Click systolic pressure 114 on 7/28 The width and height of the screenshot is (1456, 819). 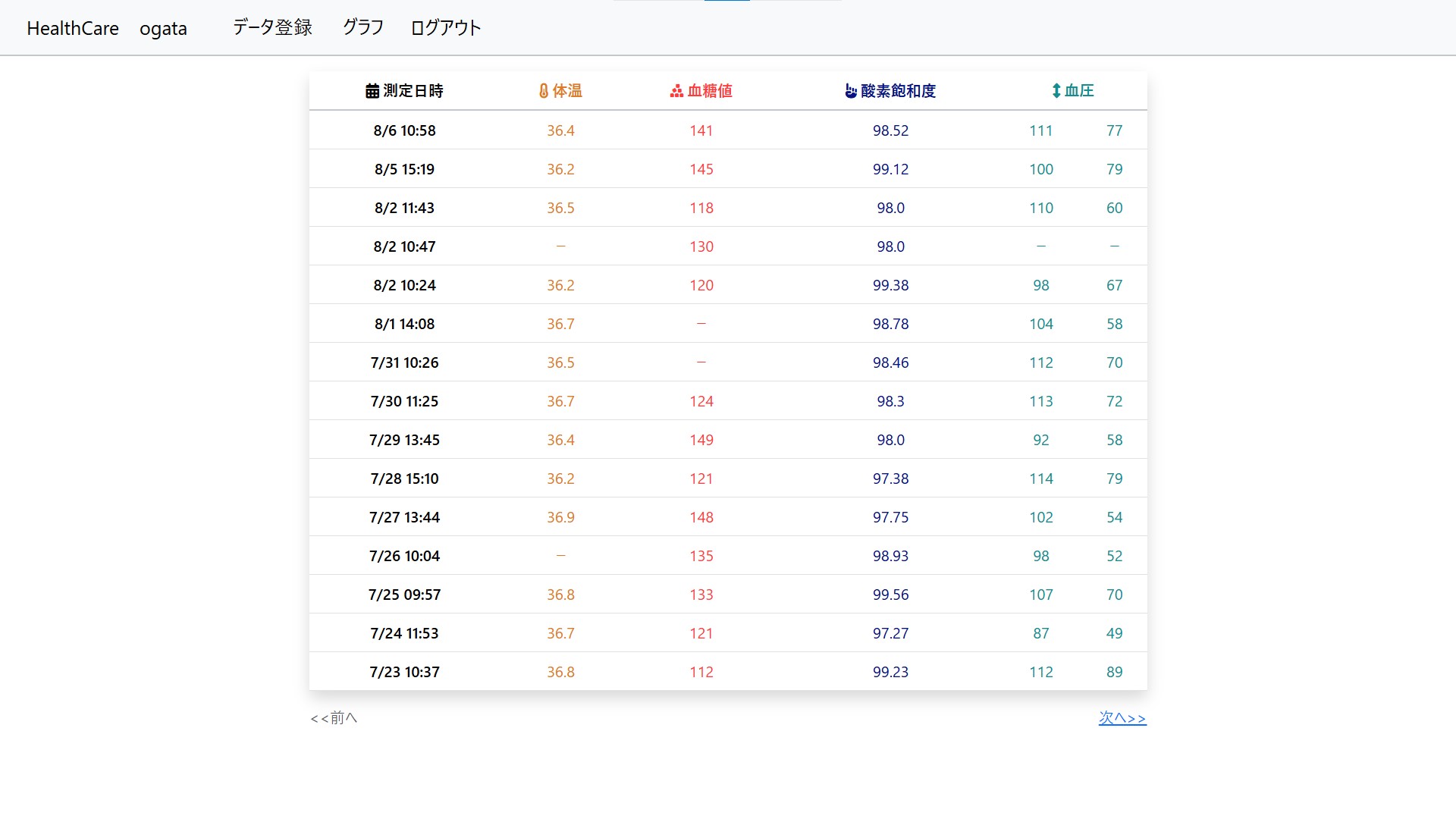point(1040,479)
